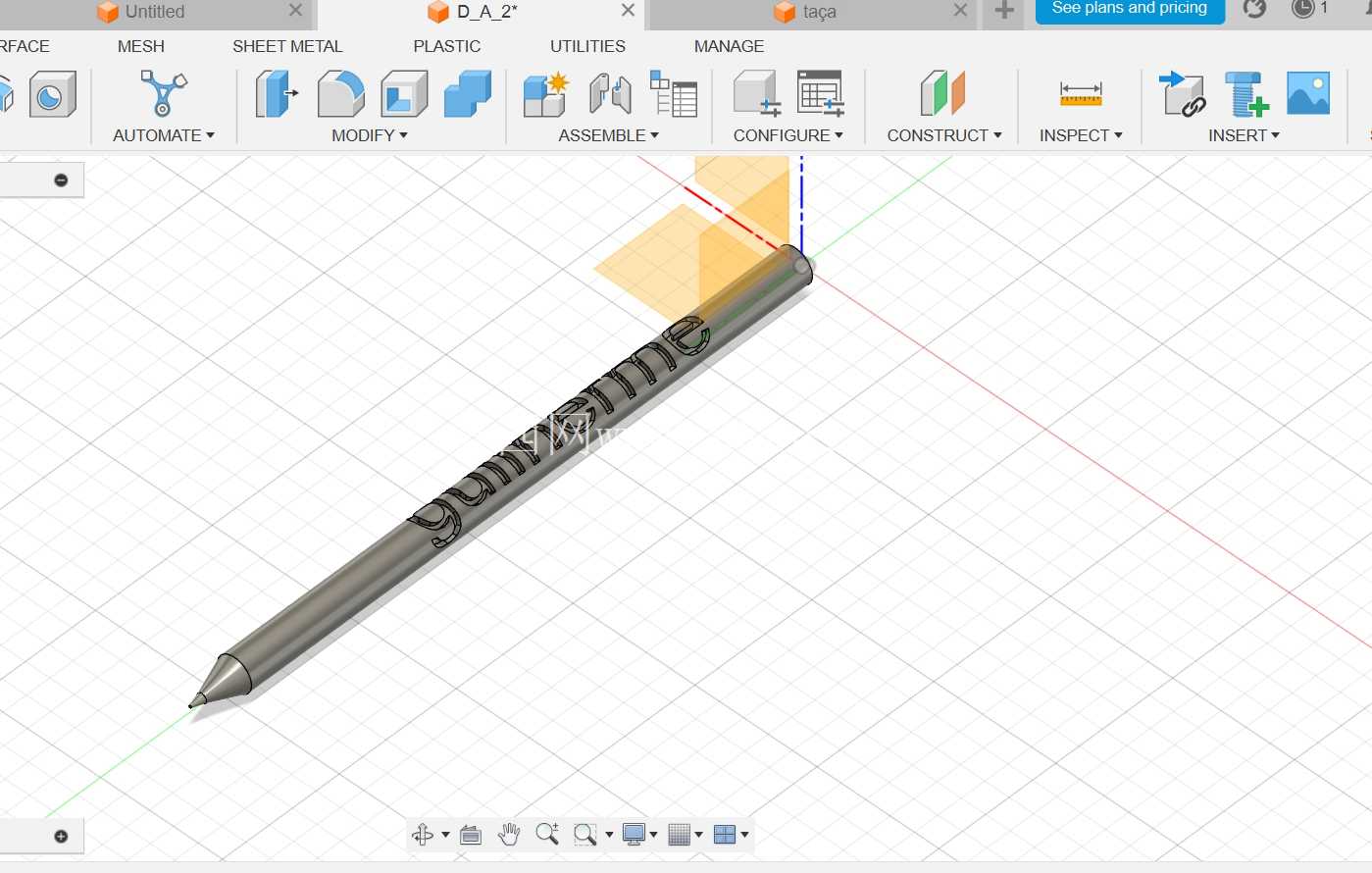Image resolution: width=1372 pixels, height=873 pixels.
Task: Expand the AUTOMATE dropdown menu
Action: coord(164,135)
